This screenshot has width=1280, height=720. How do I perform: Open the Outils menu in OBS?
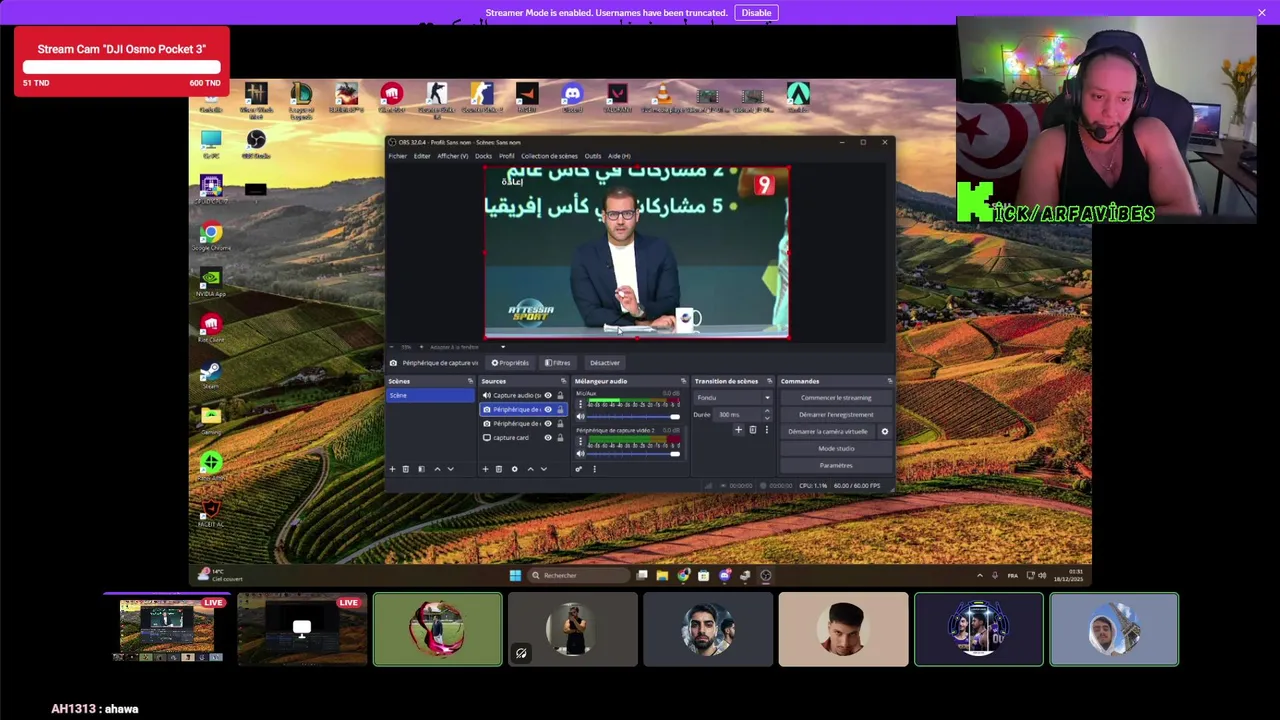pyautogui.click(x=593, y=156)
